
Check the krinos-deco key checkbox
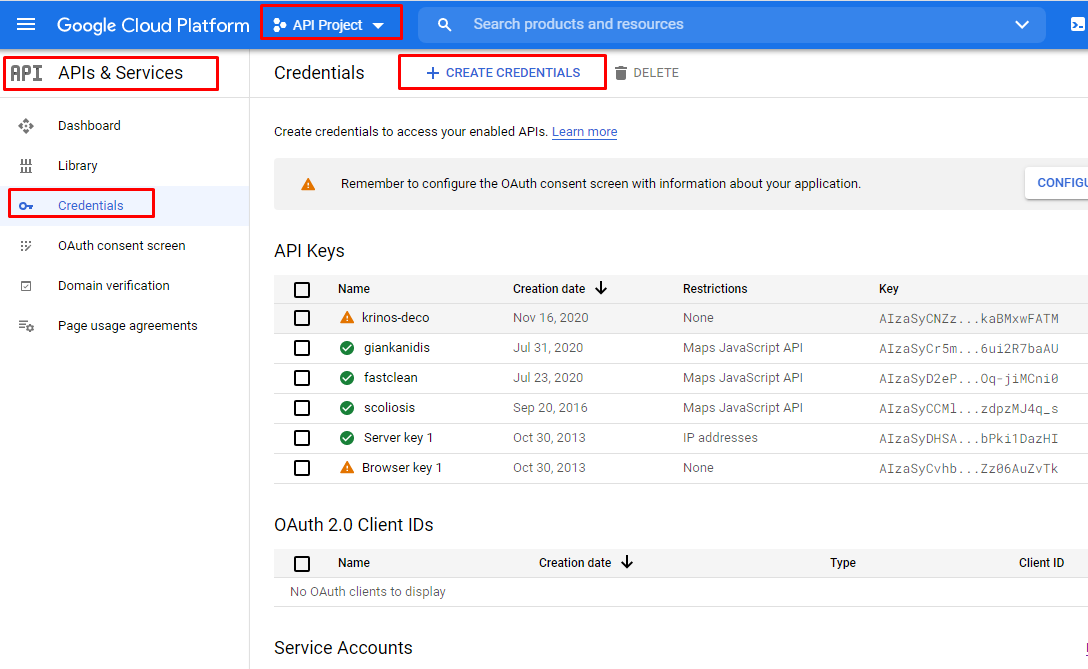click(302, 318)
